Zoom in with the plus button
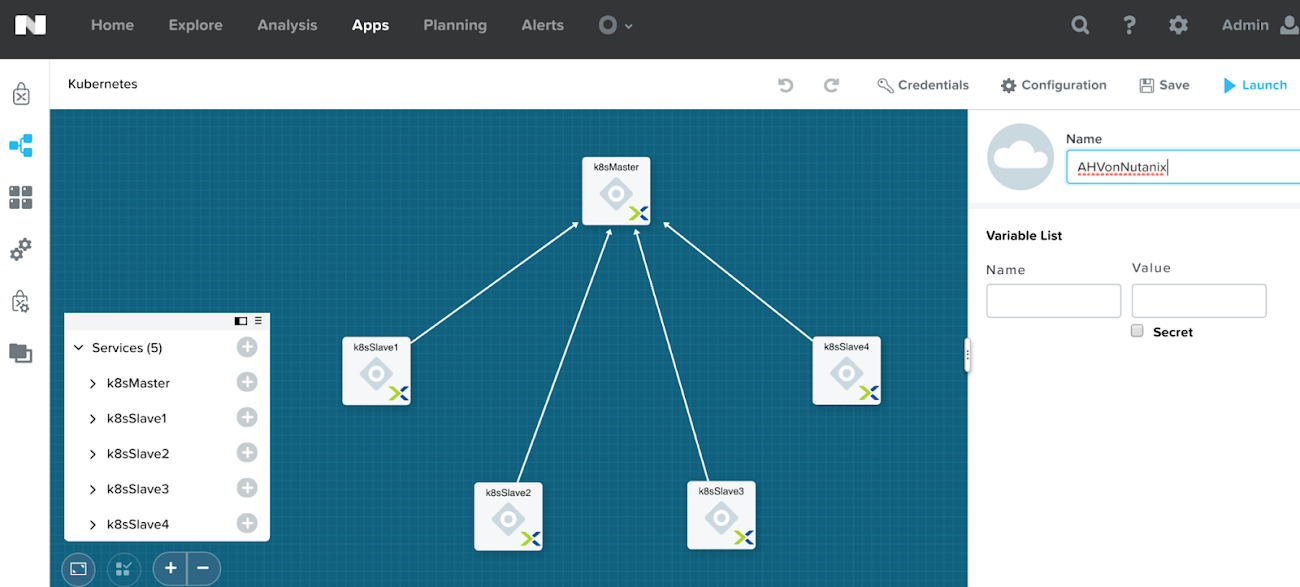The width and height of the screenshot is (1300, 587). [171, 569]
